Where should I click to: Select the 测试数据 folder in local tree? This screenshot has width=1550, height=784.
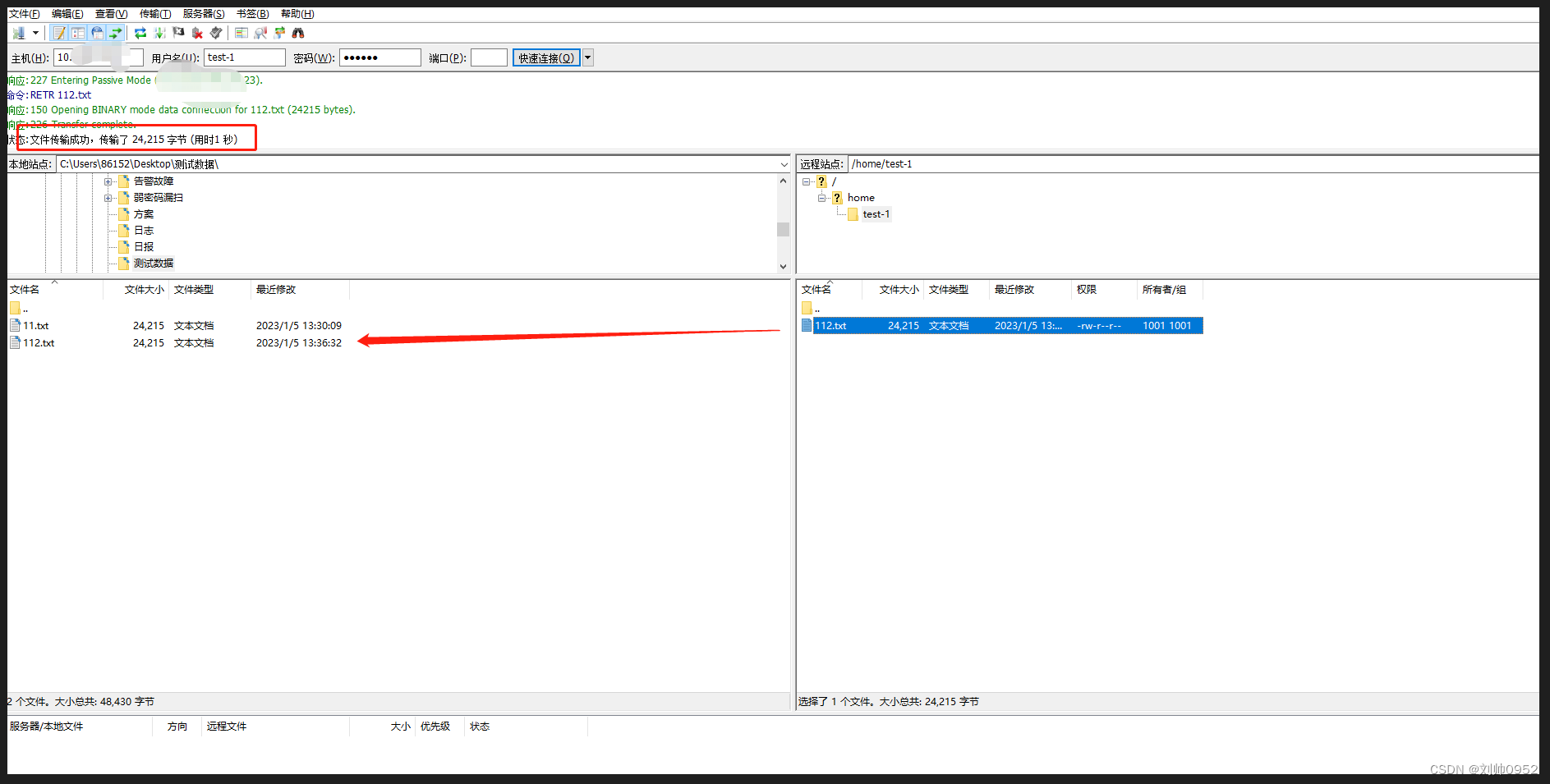(x=154, y=264)
